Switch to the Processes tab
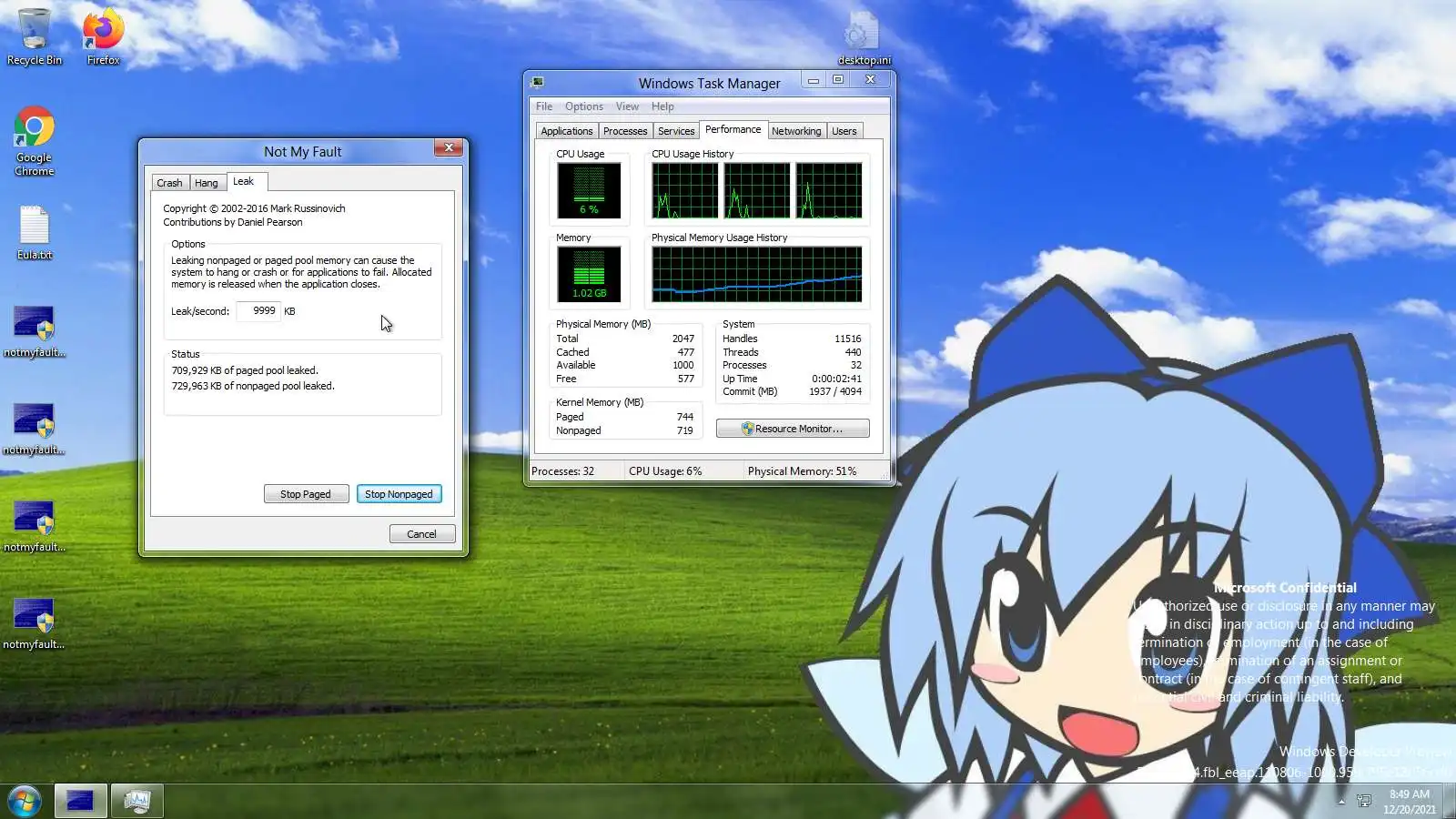Viewport: 1456px width, 819px height. pos(625,131)
